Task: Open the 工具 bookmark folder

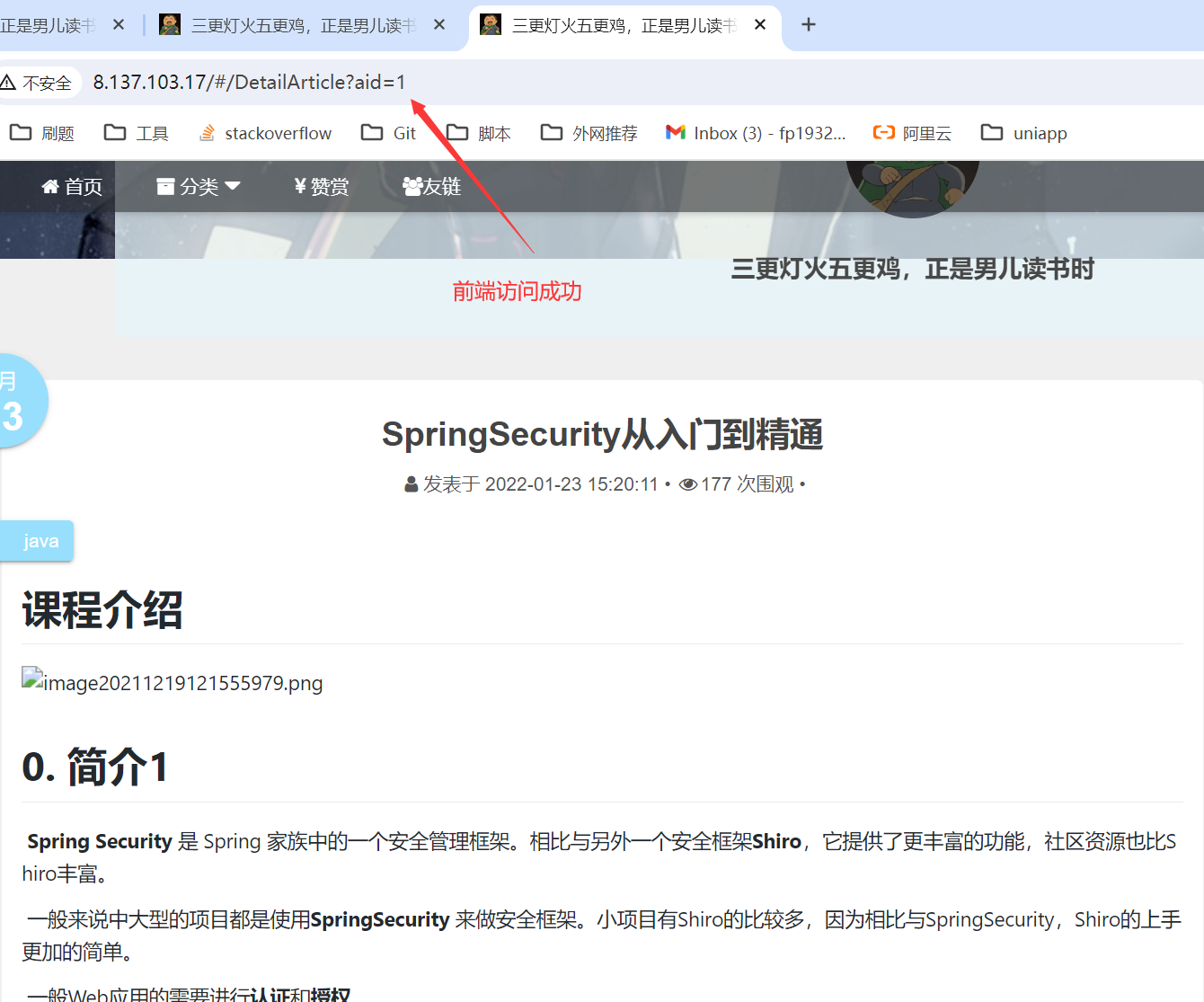Action: 137,133
